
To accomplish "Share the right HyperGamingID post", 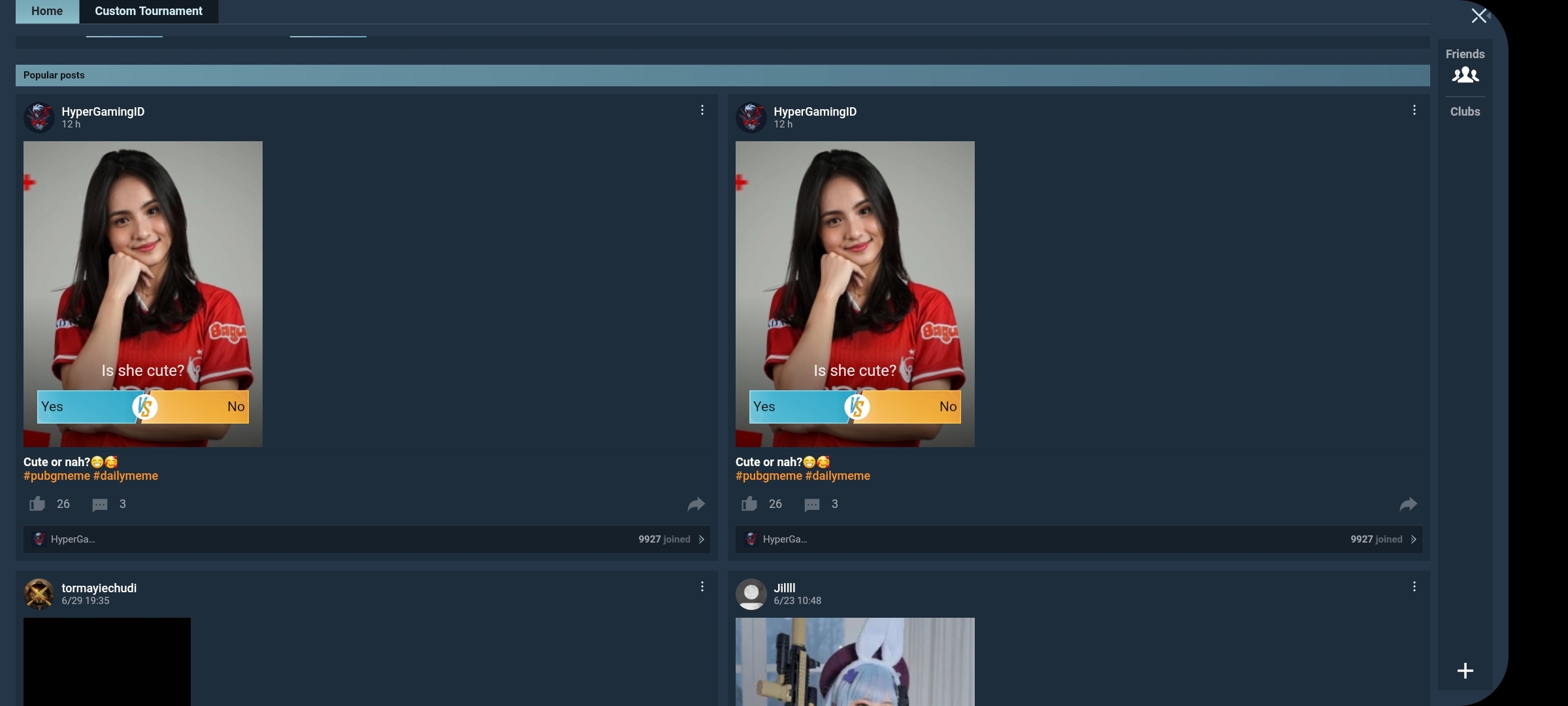I will pyautogui.click(x=1408, y=504).
